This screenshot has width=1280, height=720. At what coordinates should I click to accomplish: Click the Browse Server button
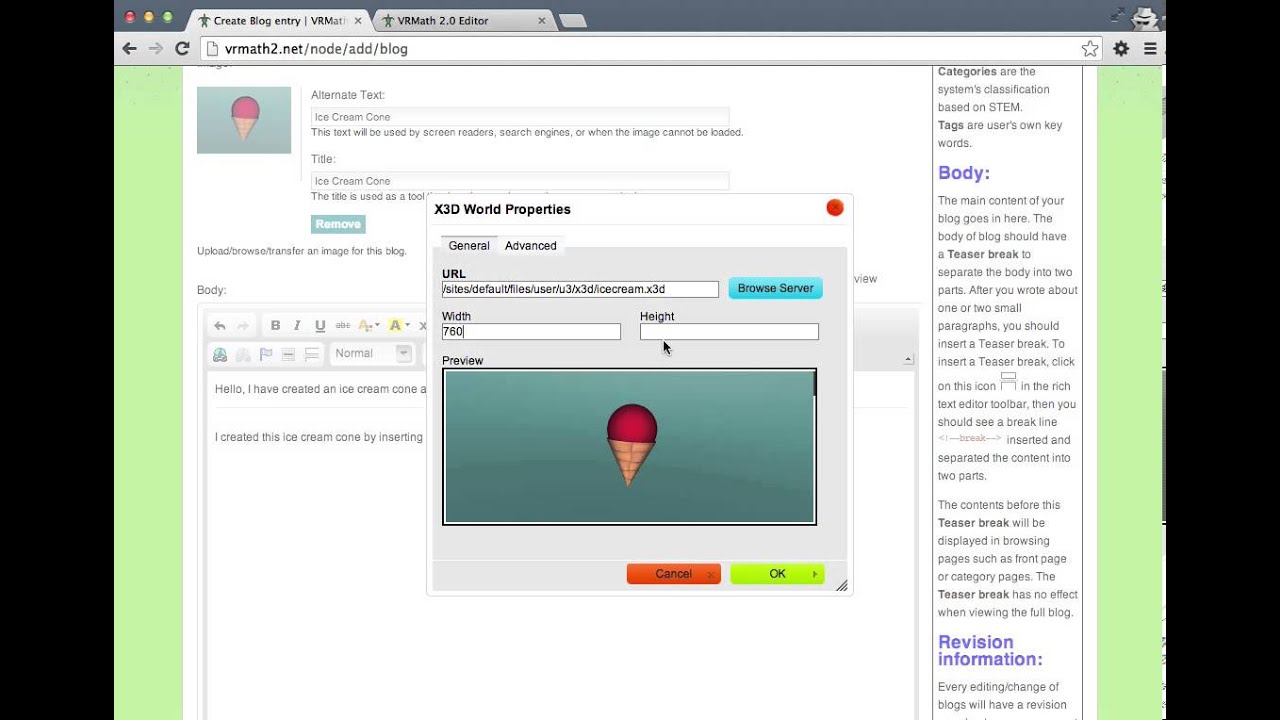[775, 288]
